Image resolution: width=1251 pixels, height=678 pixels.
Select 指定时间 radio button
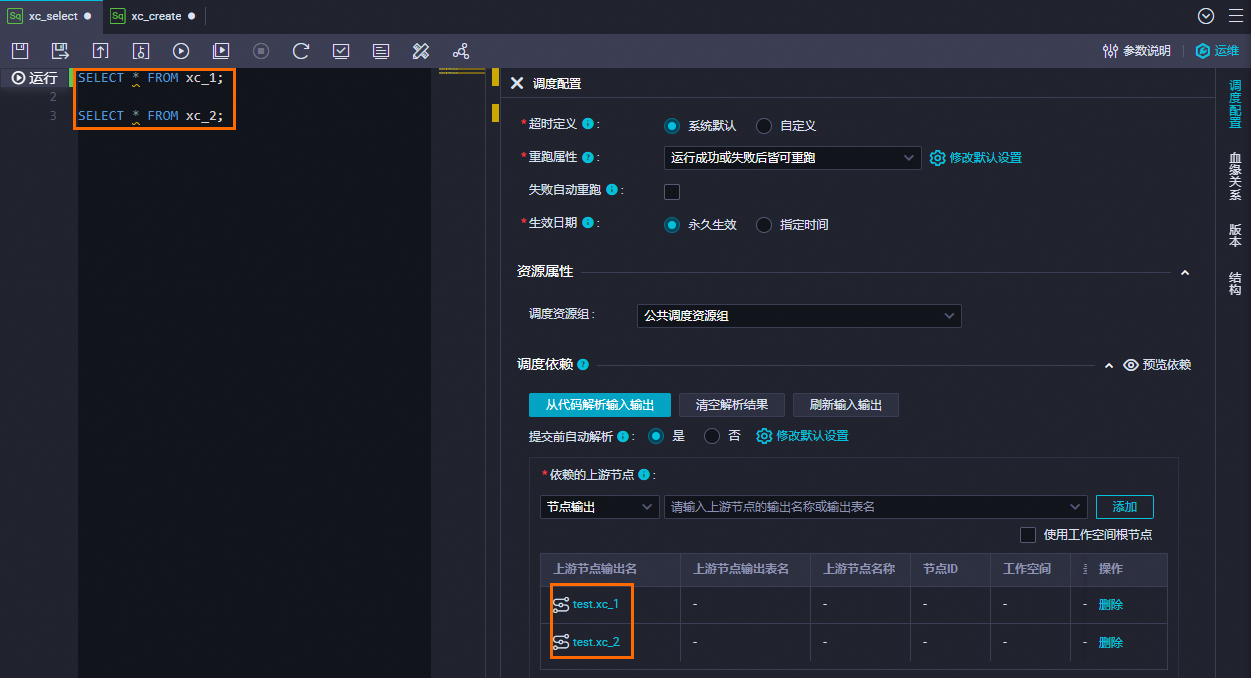(764, 225)
